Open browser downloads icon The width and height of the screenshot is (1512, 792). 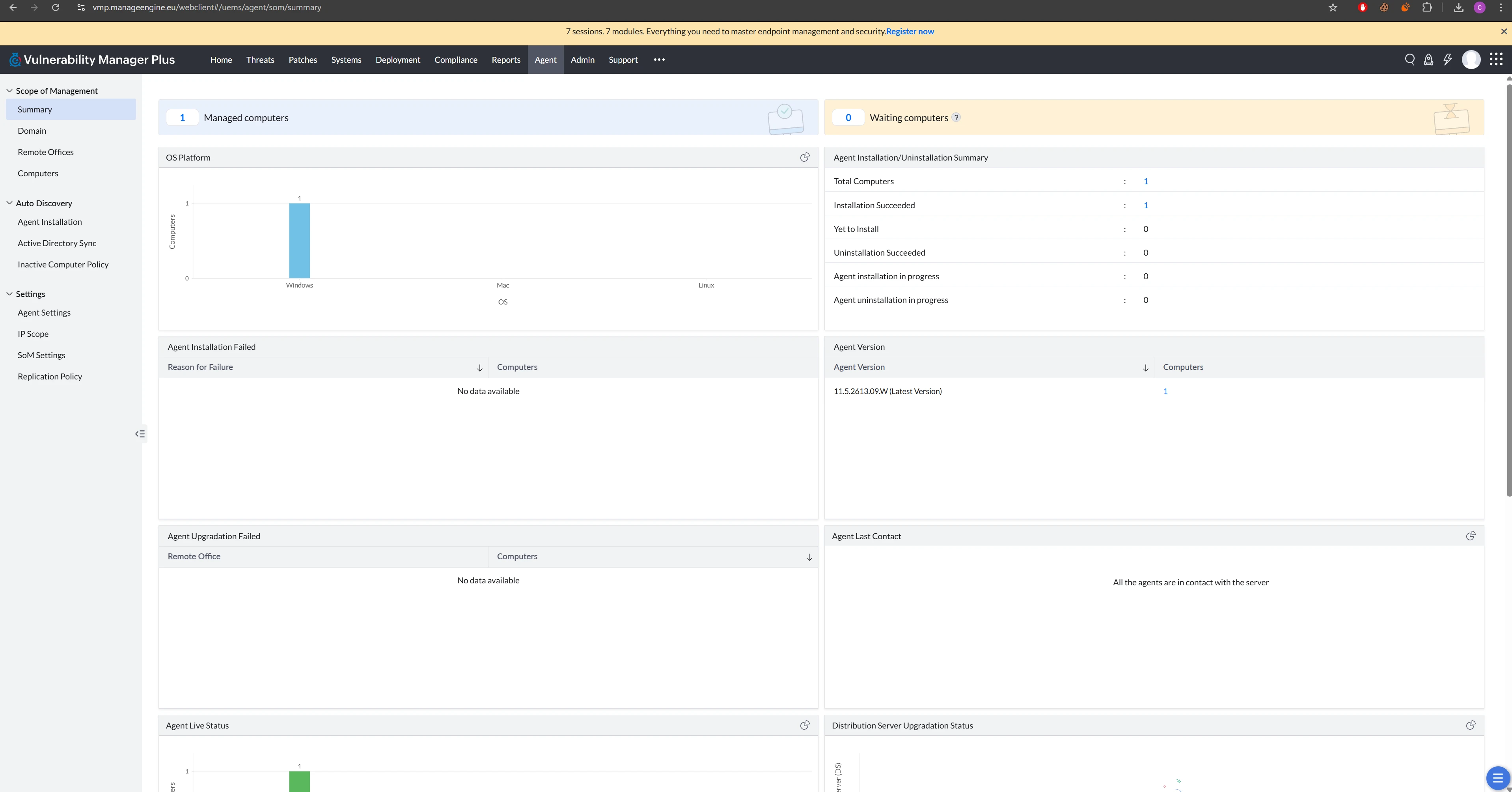tap(1459, 7)
